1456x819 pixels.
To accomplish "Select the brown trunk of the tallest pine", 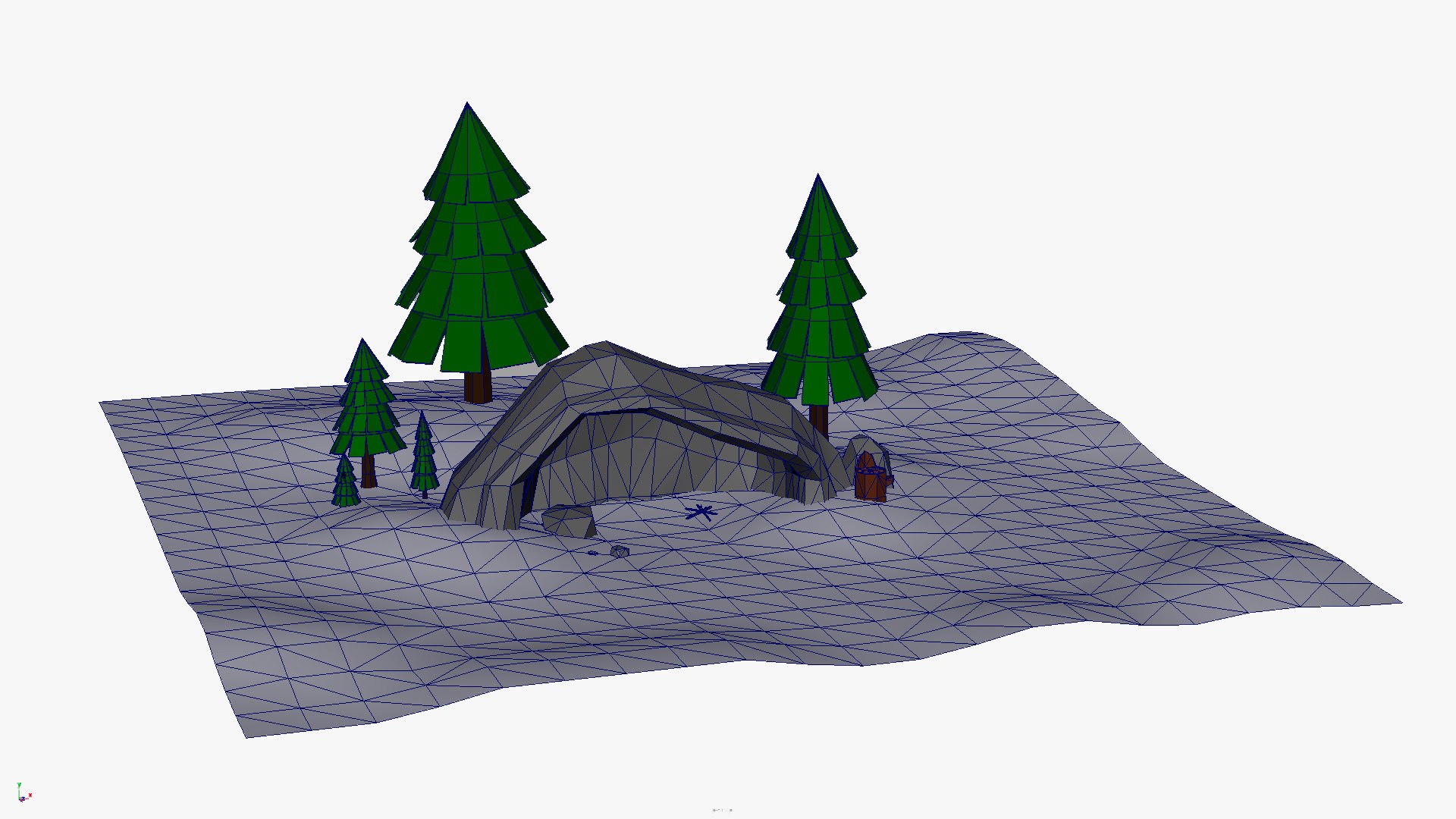I will (x=477, y=385).
